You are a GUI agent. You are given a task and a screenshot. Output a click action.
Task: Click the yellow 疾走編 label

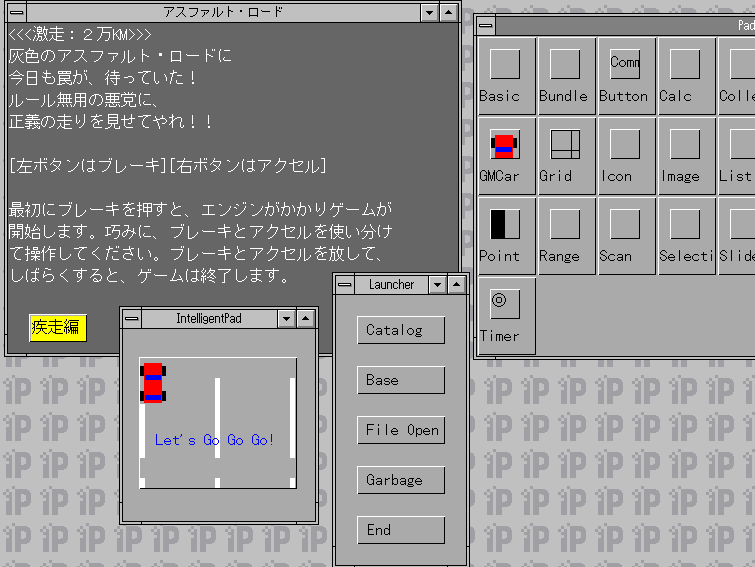pyautogui.click(x=58, y=328)
